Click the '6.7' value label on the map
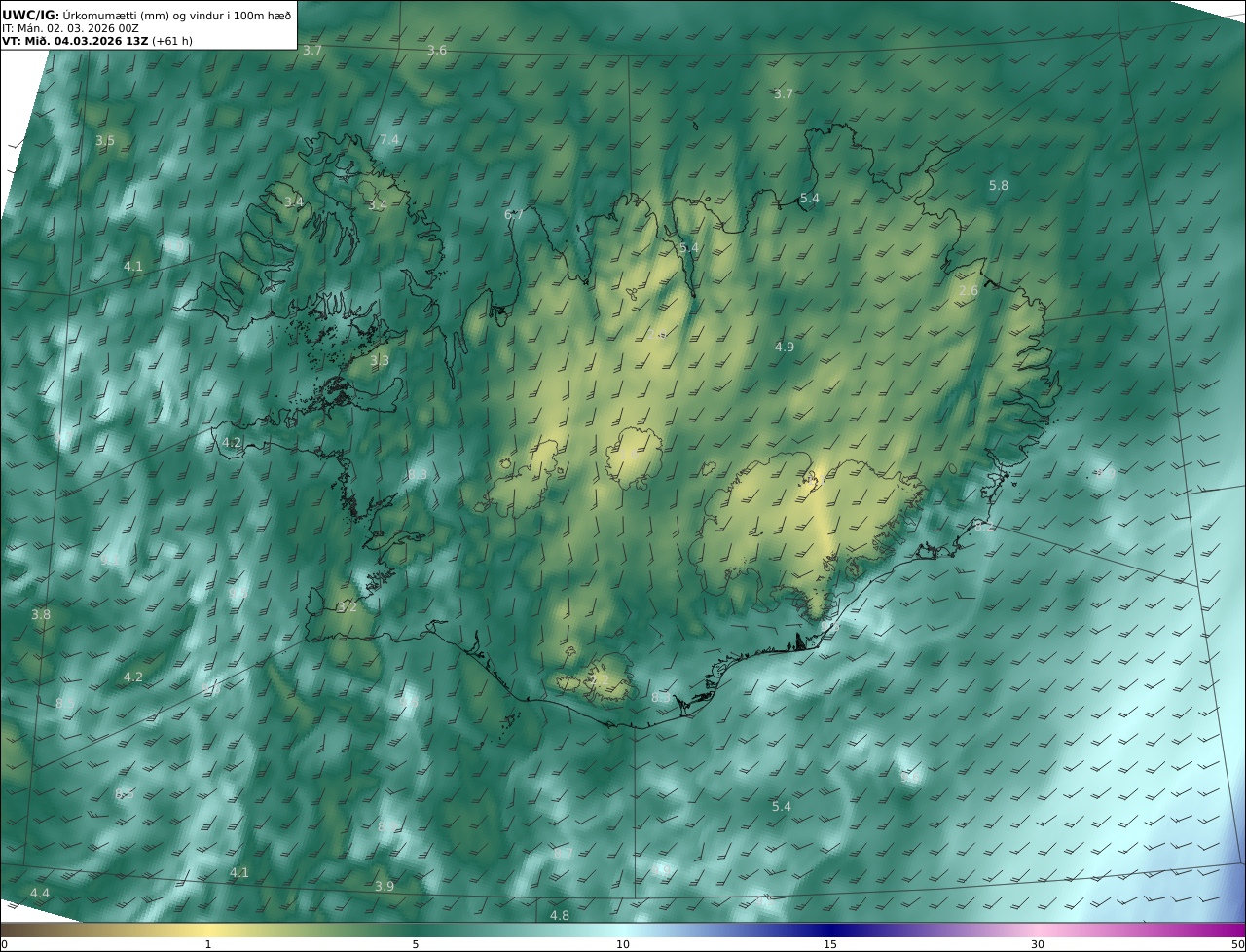 514,215
